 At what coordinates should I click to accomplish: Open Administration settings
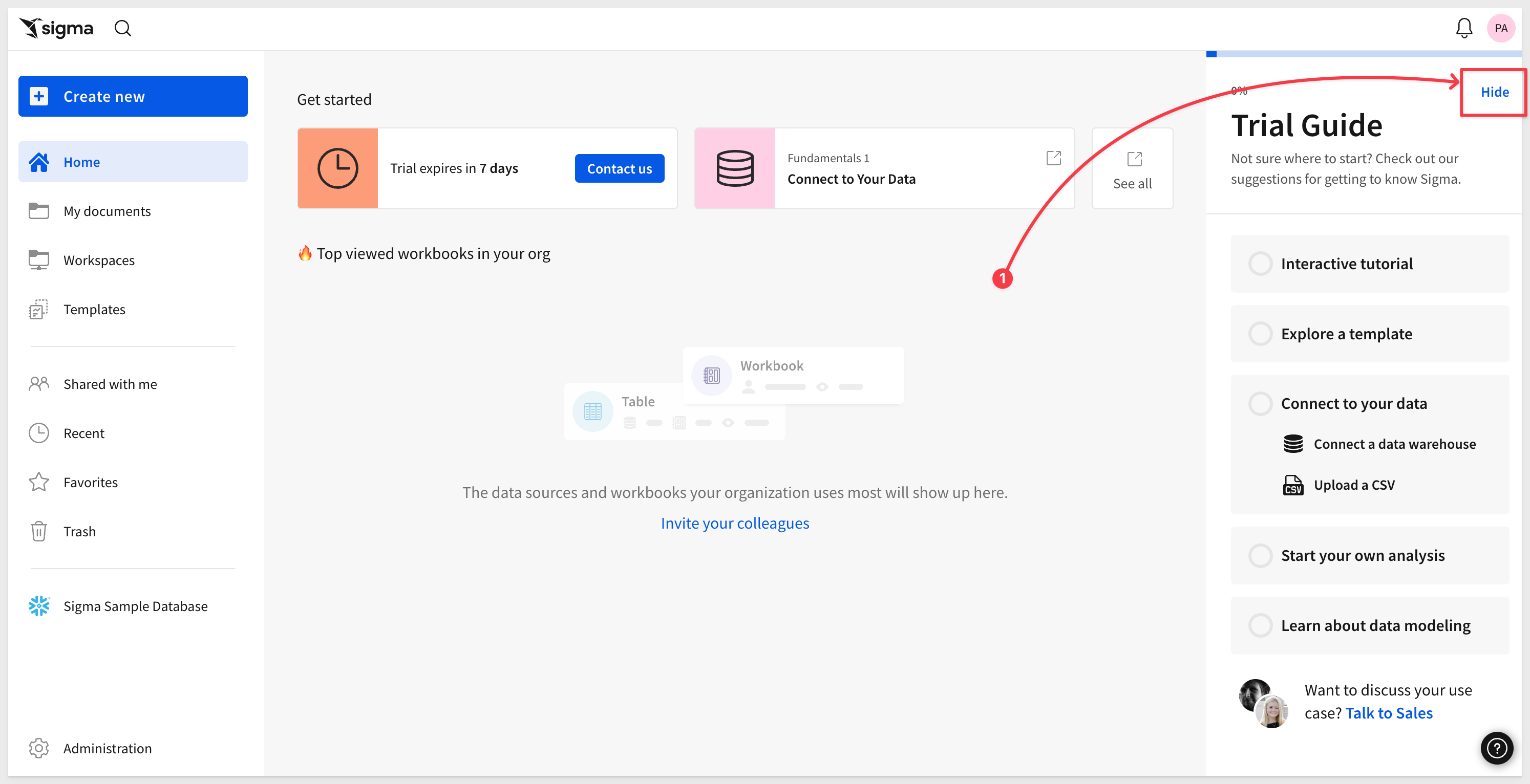pyautogui.click(x=133, y=748)
